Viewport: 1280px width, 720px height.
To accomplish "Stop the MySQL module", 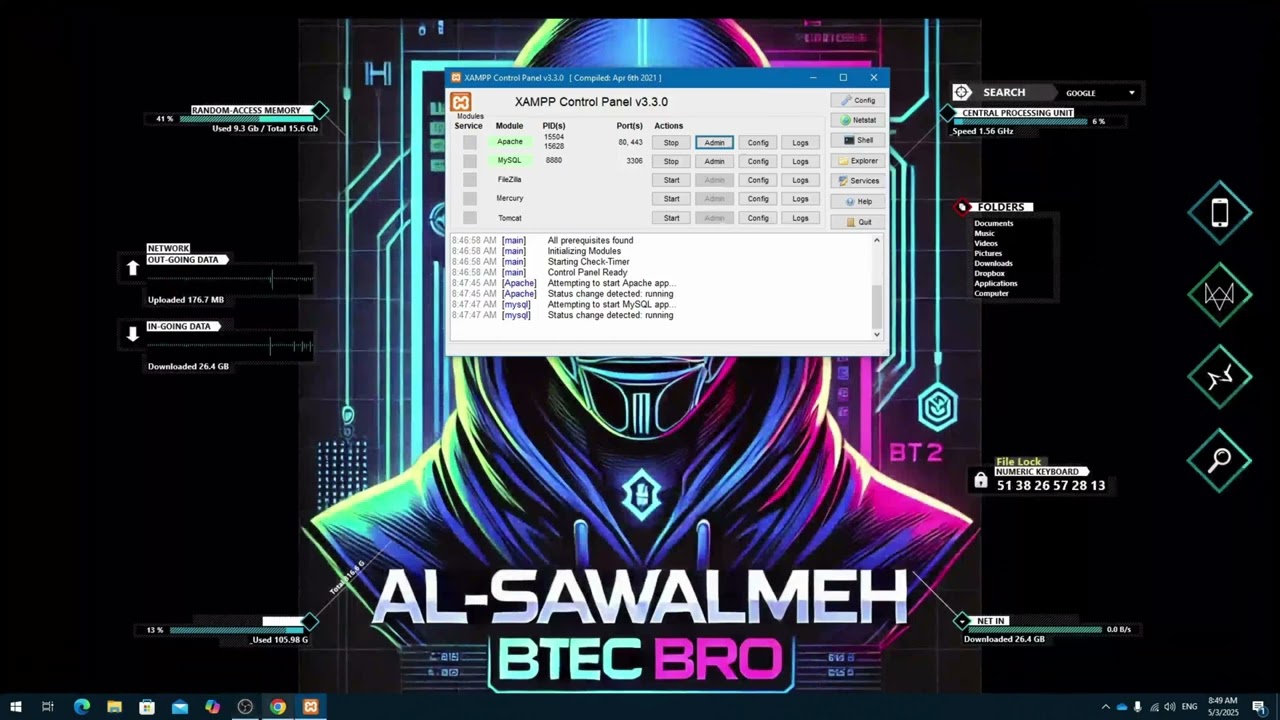I will [671, 161].
